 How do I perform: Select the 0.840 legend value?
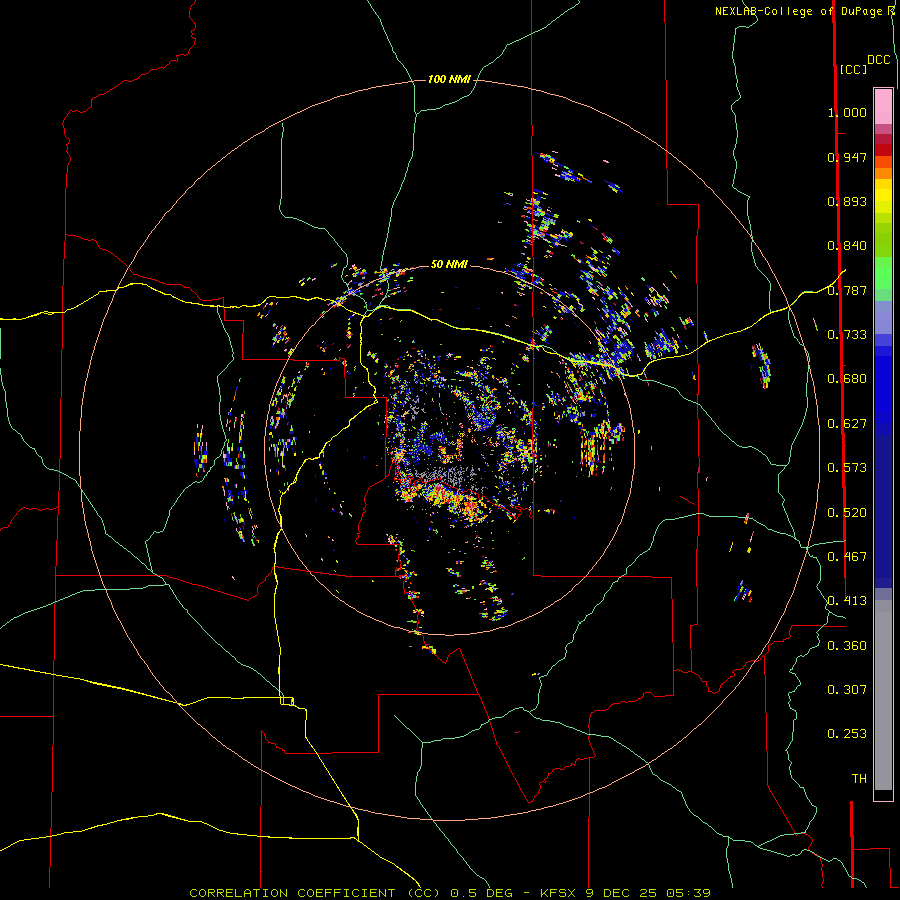pyautogui.click(x=847, y=246)
